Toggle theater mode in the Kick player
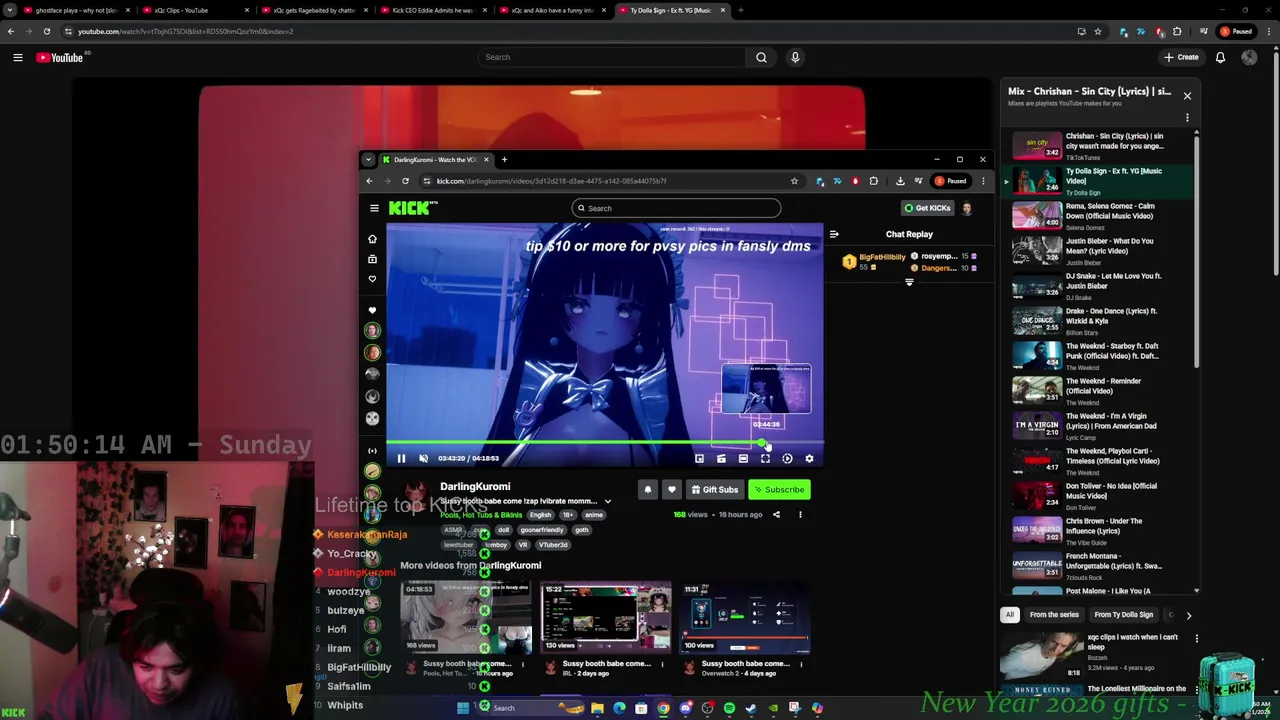The width and height of the screenshot is (1280, 720). coord(743,458)
